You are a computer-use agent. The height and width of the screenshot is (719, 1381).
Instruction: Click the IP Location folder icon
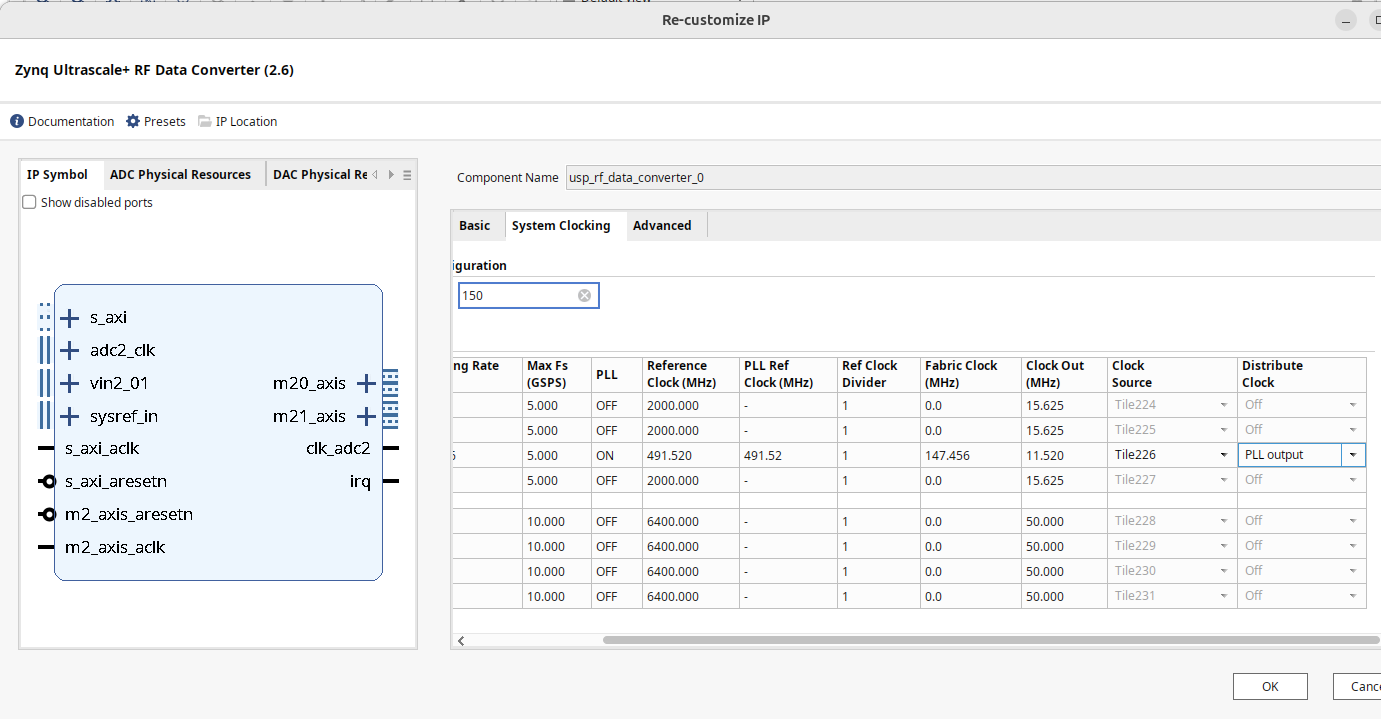(205, 121)
